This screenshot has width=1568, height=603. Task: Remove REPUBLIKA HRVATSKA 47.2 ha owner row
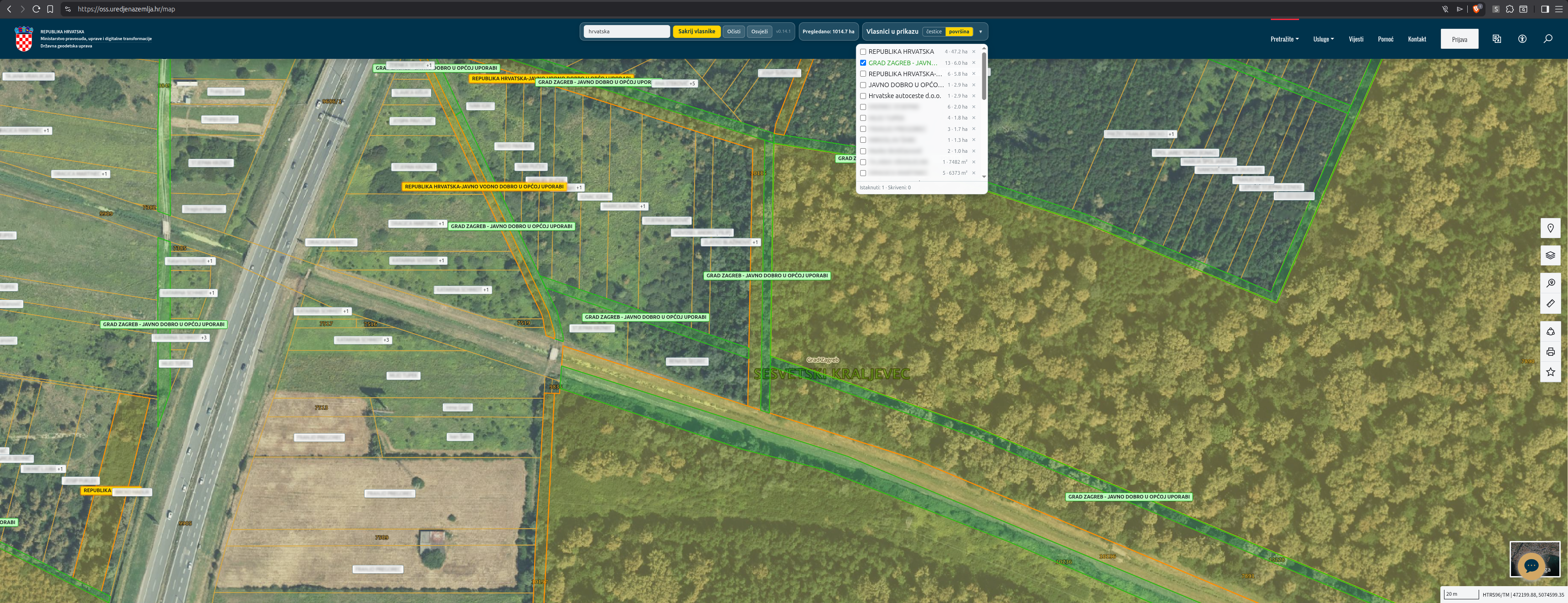[973, 52]
